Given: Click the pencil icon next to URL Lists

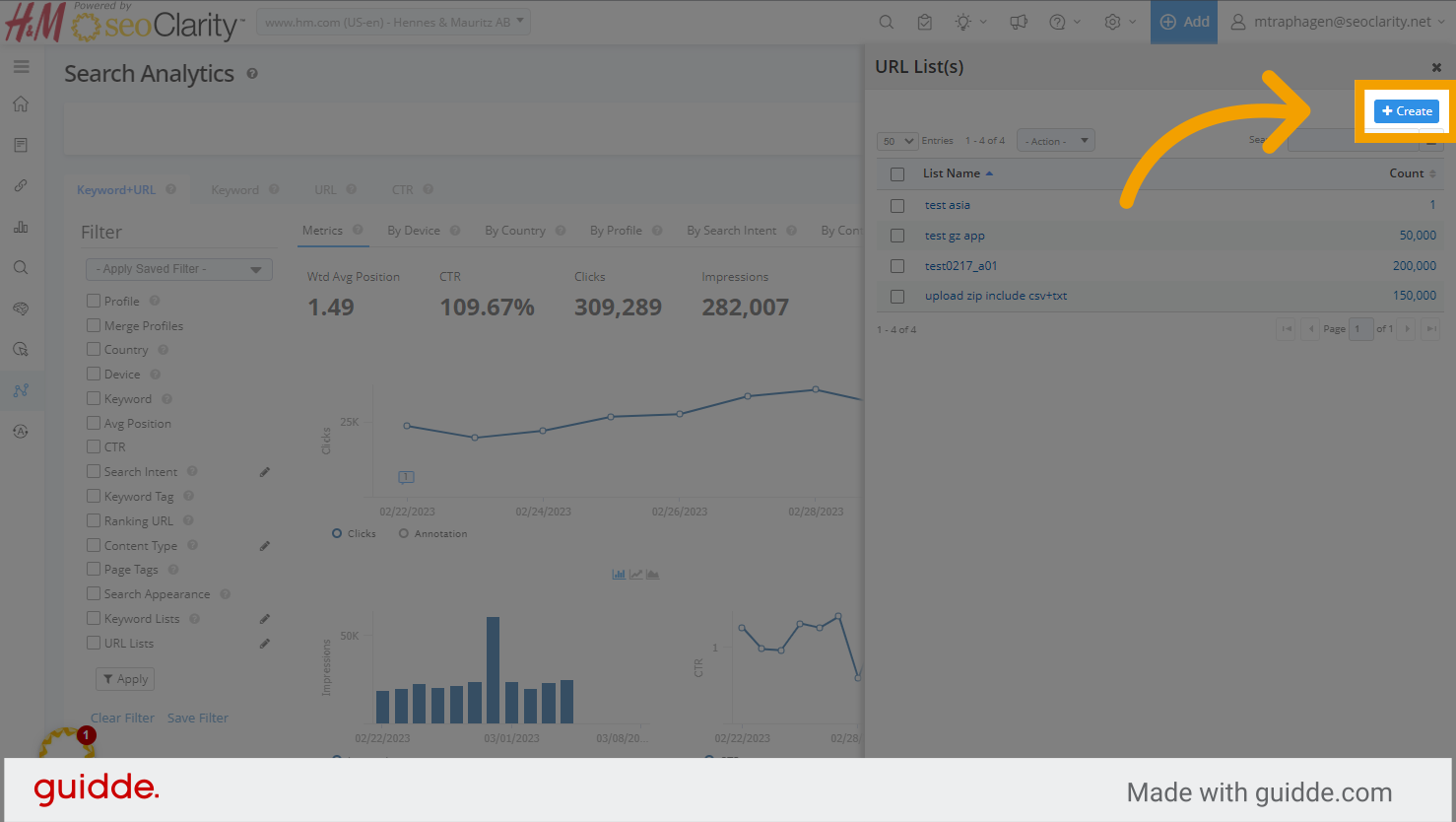Looking at the screenshot, I should tap(264, 644).
